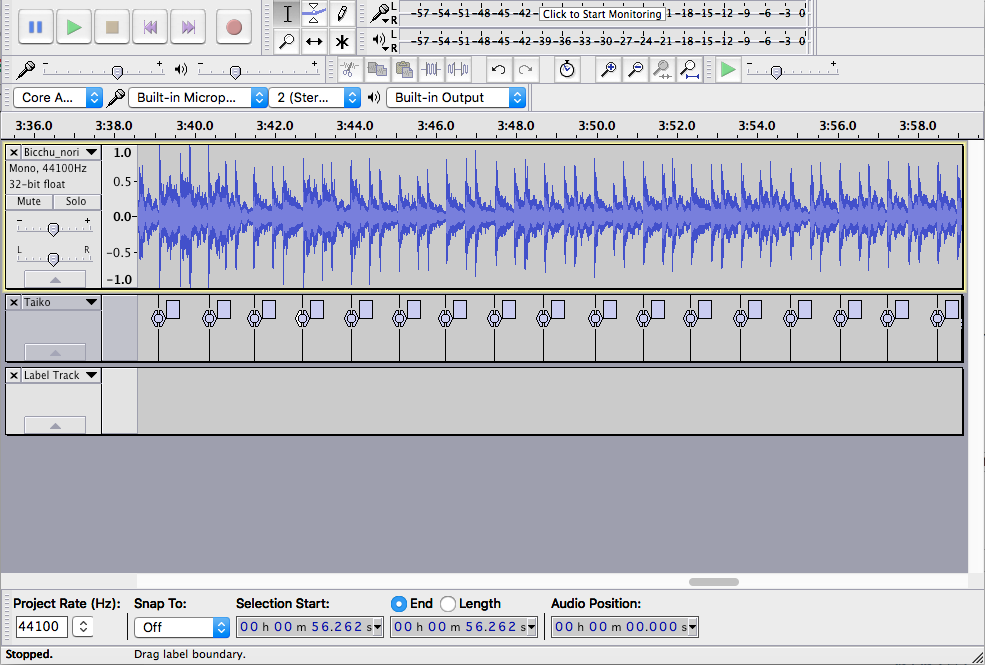Solo the Bicchu_nori track
Screen dimensions: 985x665
pyautogui.click(x=76, y=202)
